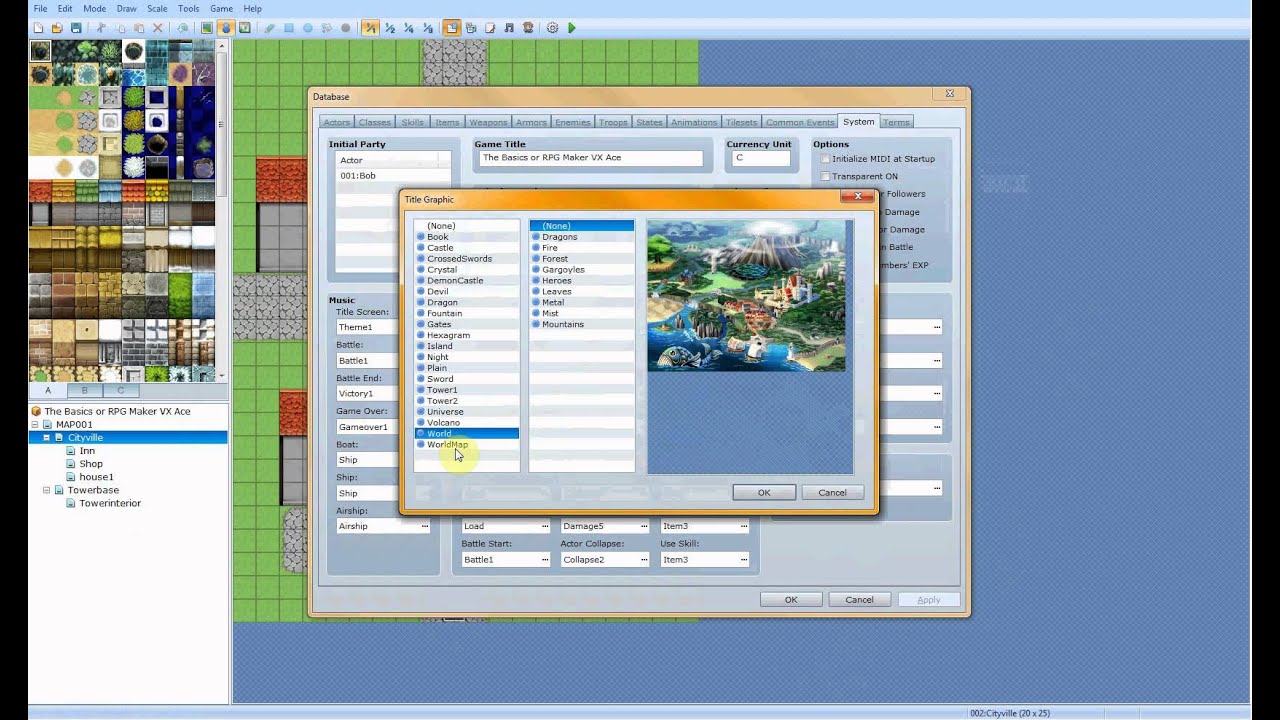Click the Cut toolbar icon
Screen dimensions: 1280x720
click(101, 28)
